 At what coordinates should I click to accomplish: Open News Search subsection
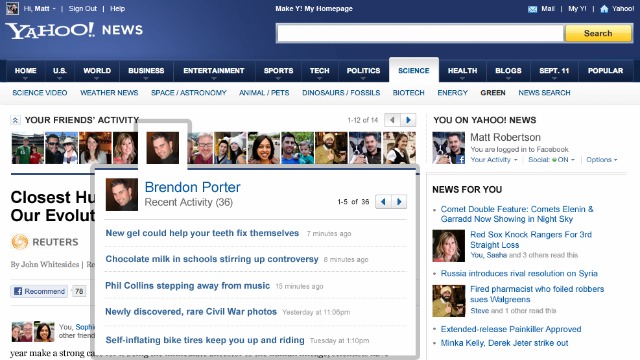click(x=544, y=93)
